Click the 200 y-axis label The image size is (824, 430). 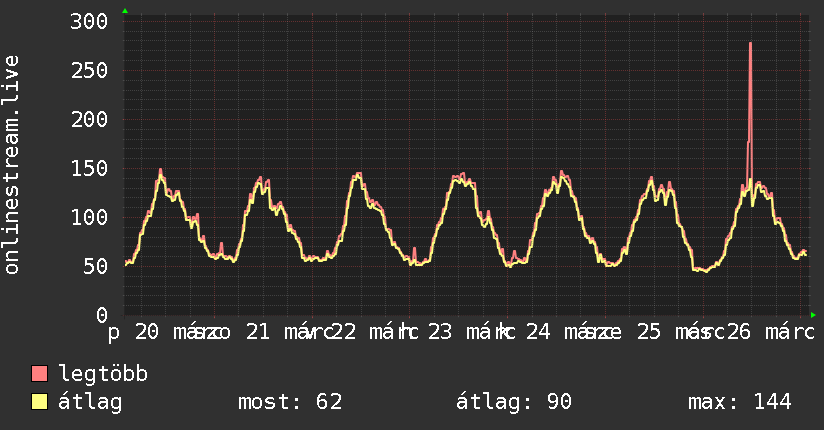click(x=89, y=119)
